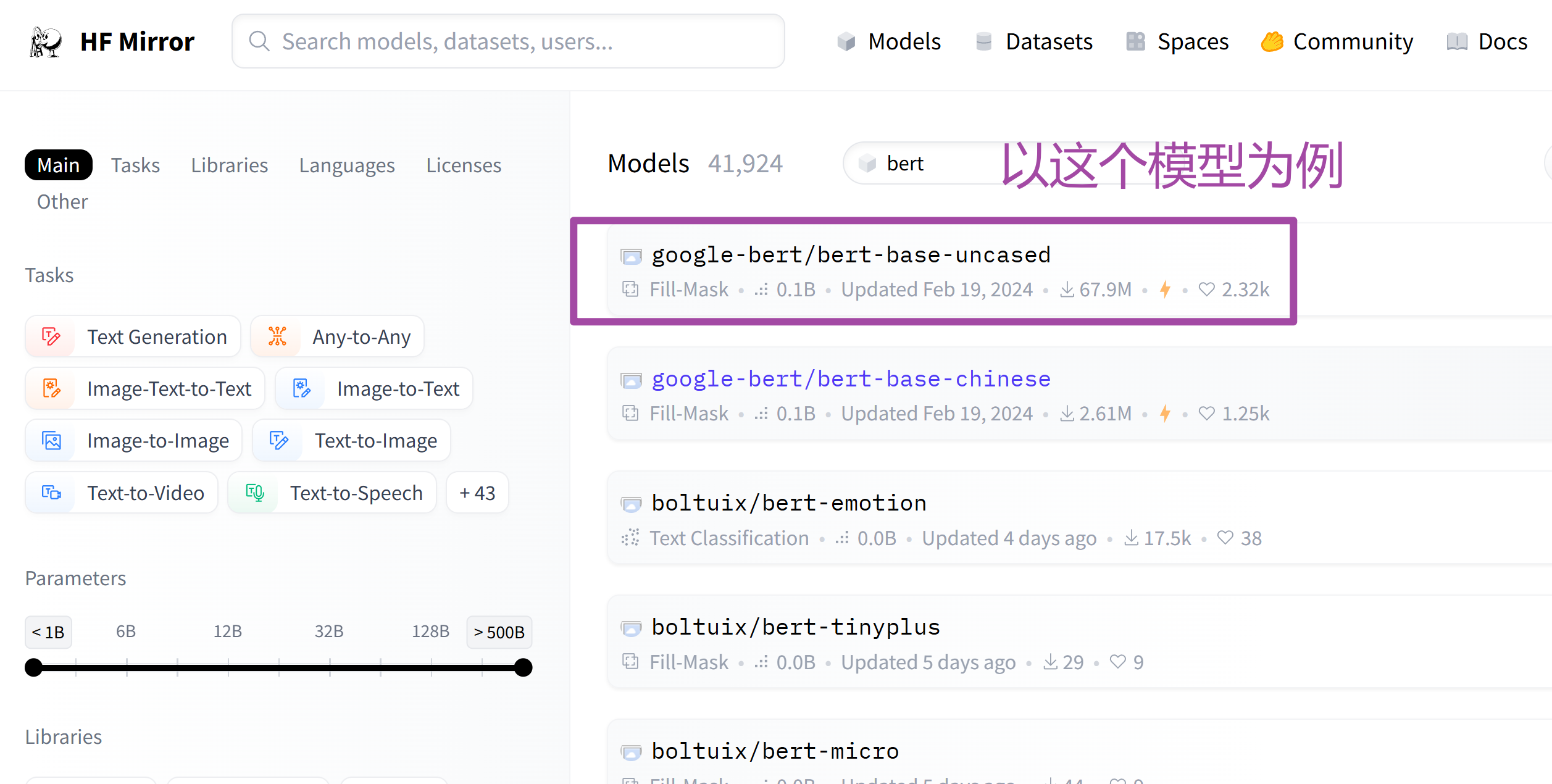The image size is (1552, 784).
Task: Toggle the Text-to-Image task filter
Action: point(351,441)
